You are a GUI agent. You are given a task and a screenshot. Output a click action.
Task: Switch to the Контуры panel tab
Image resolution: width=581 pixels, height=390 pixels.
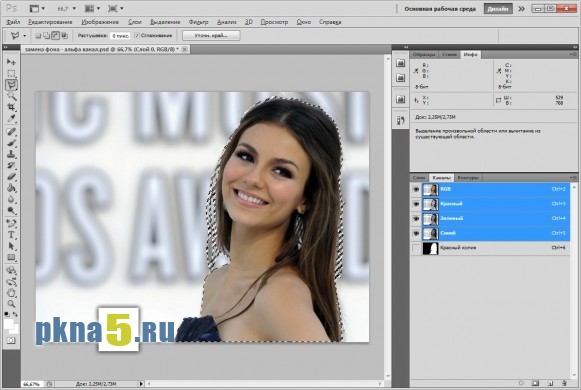468,178
